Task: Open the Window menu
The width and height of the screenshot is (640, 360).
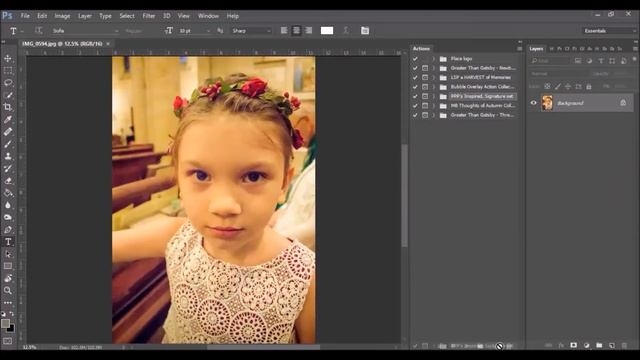Action: 208,16
